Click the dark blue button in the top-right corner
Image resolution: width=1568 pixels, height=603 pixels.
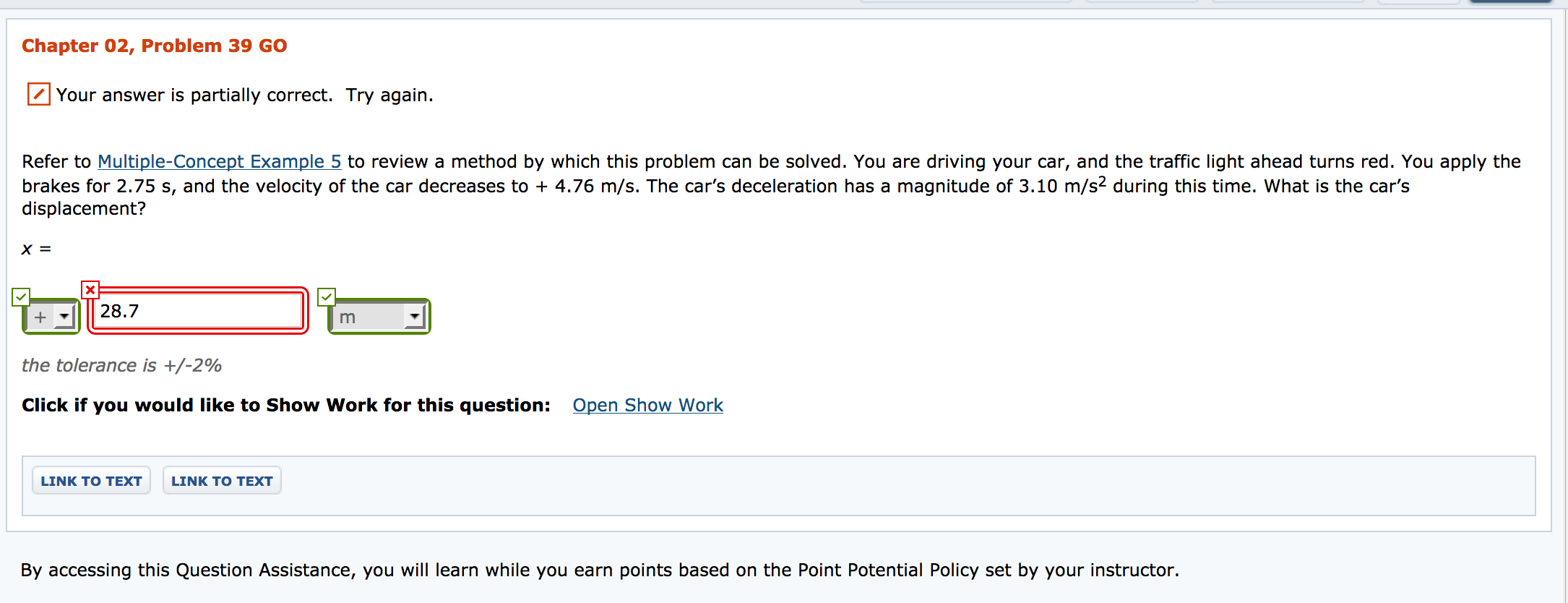tap(1510, 3)
